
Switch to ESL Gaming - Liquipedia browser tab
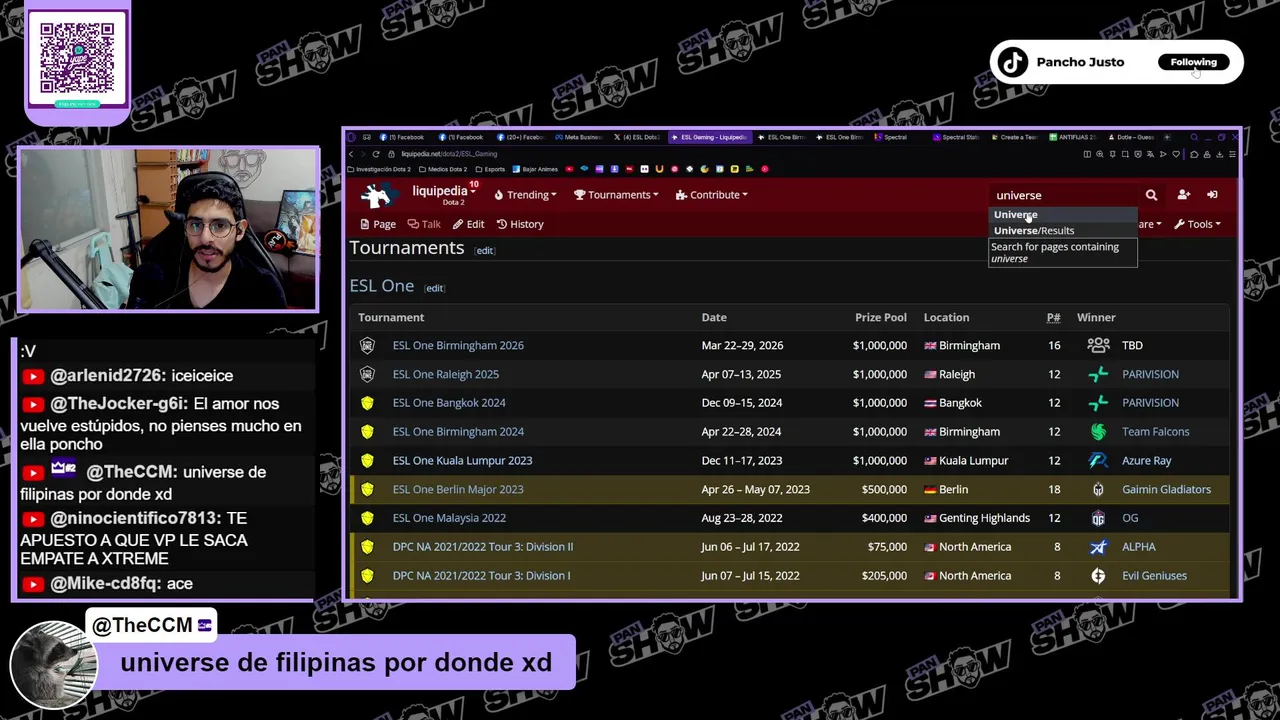709,137
